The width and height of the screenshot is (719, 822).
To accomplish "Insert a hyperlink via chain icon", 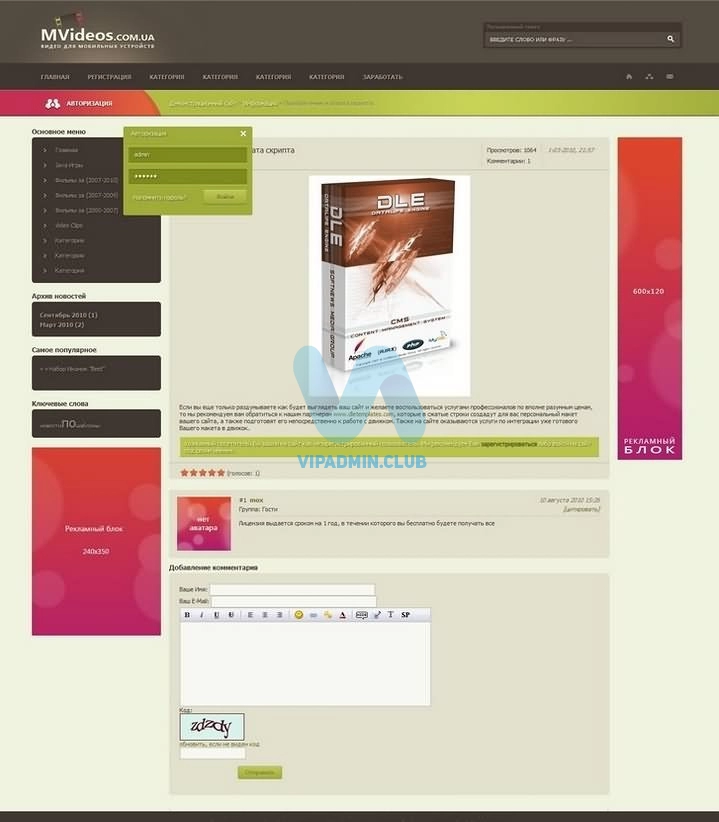I will (313, 614).
